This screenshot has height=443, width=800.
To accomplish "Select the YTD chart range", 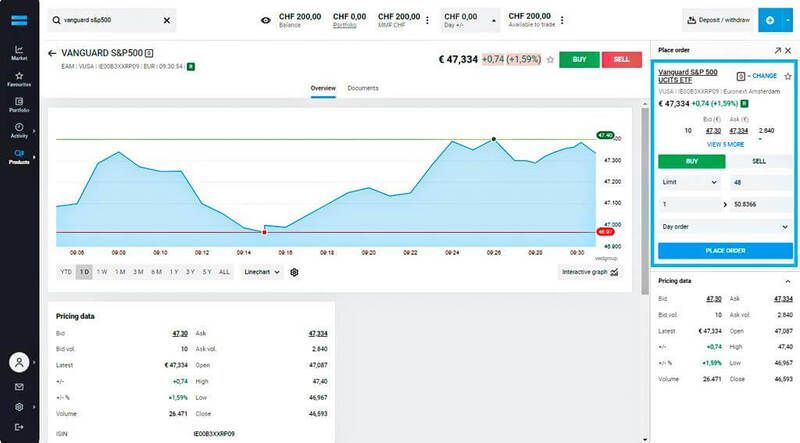I will (x=66, y=272).
